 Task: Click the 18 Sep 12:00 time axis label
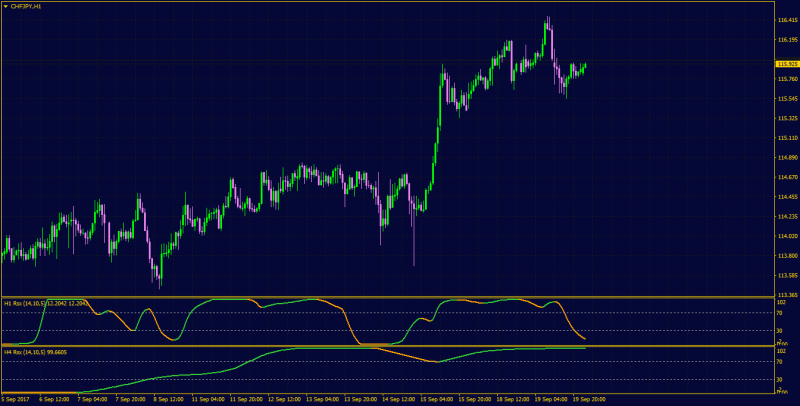(x=513, y=399)
